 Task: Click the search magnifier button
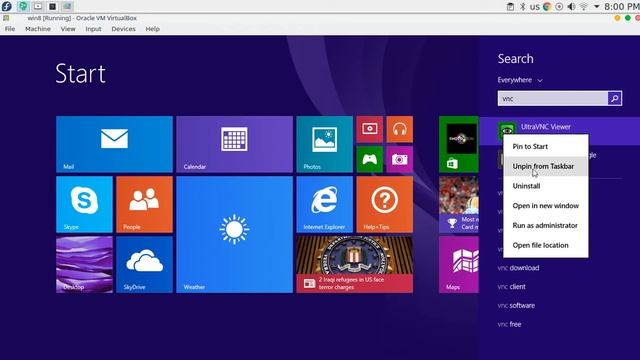point(615,98)
